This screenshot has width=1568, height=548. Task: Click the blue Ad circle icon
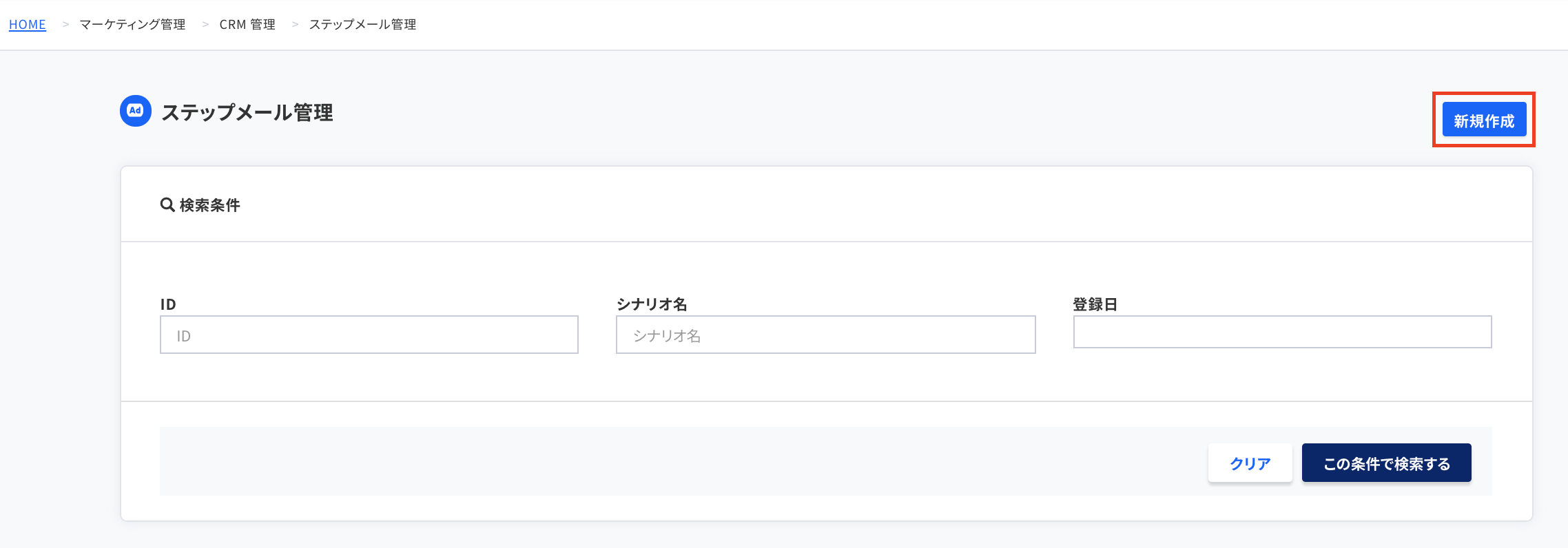pos(136,111)
